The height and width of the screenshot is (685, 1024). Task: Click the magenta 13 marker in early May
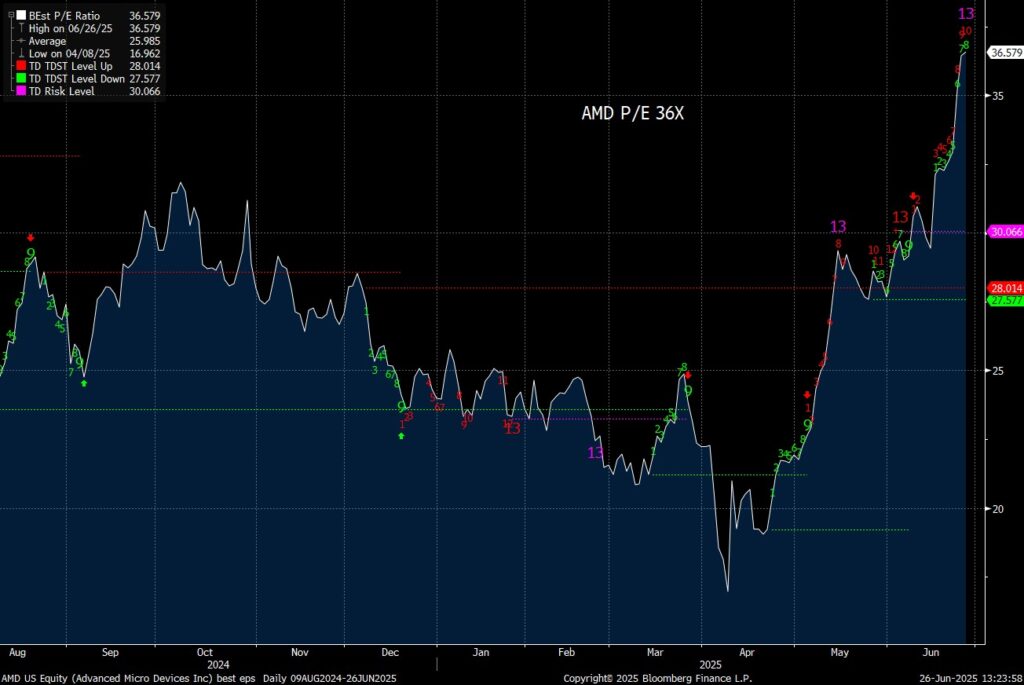[x=838, y=227]
